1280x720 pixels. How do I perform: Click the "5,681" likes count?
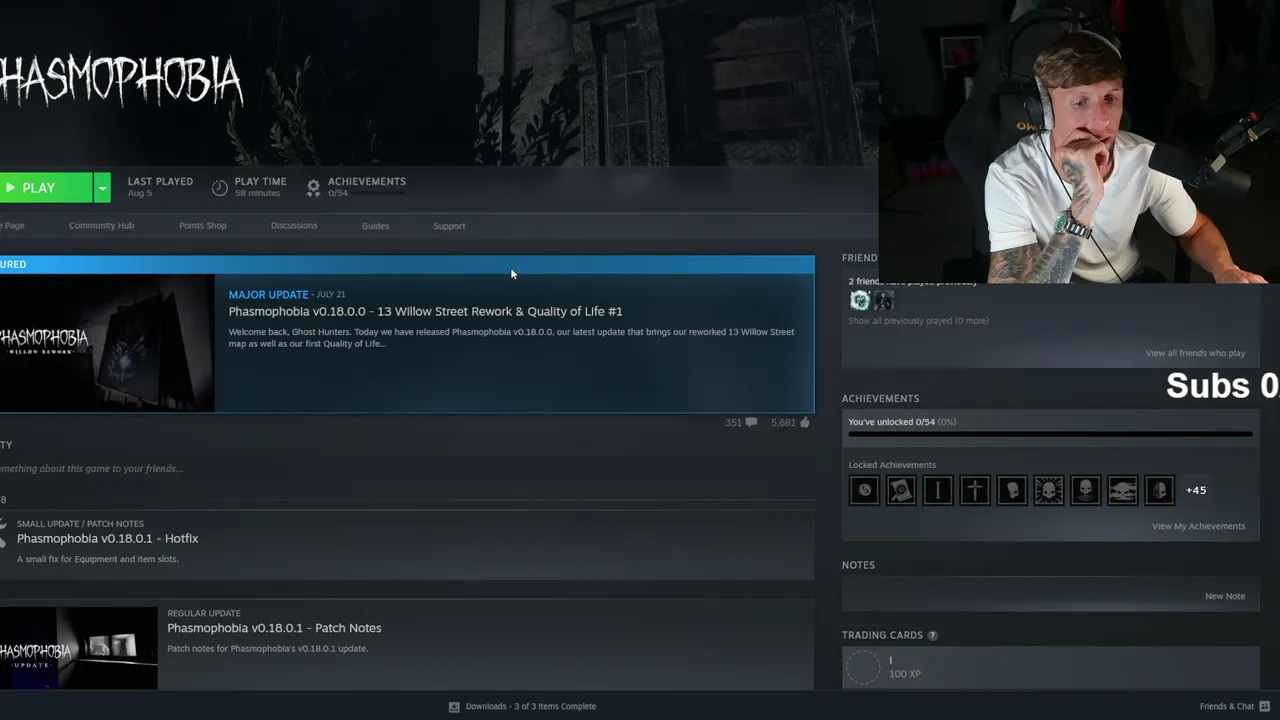pos(783,423)
